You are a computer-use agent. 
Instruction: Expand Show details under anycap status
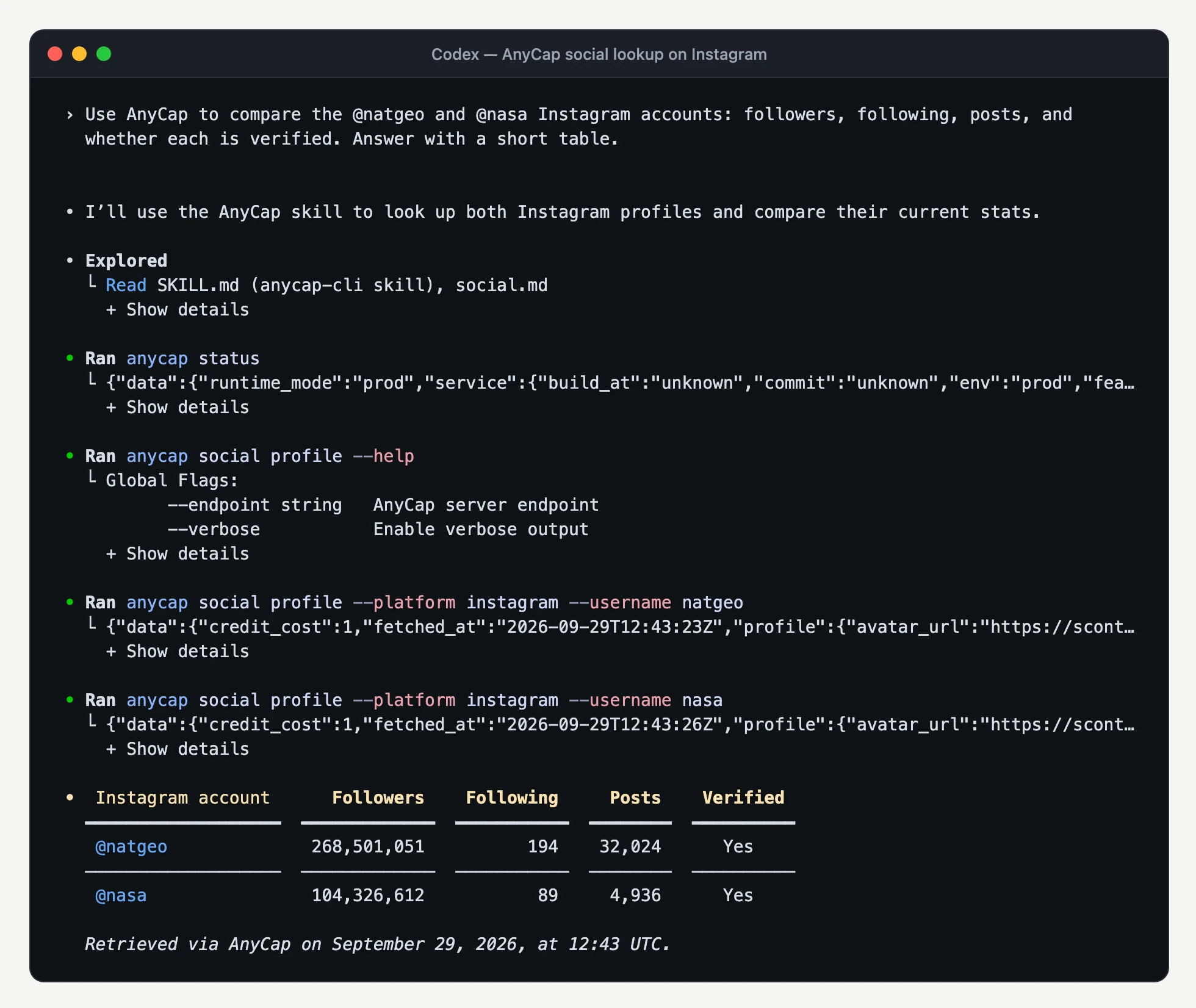[178, 407]
